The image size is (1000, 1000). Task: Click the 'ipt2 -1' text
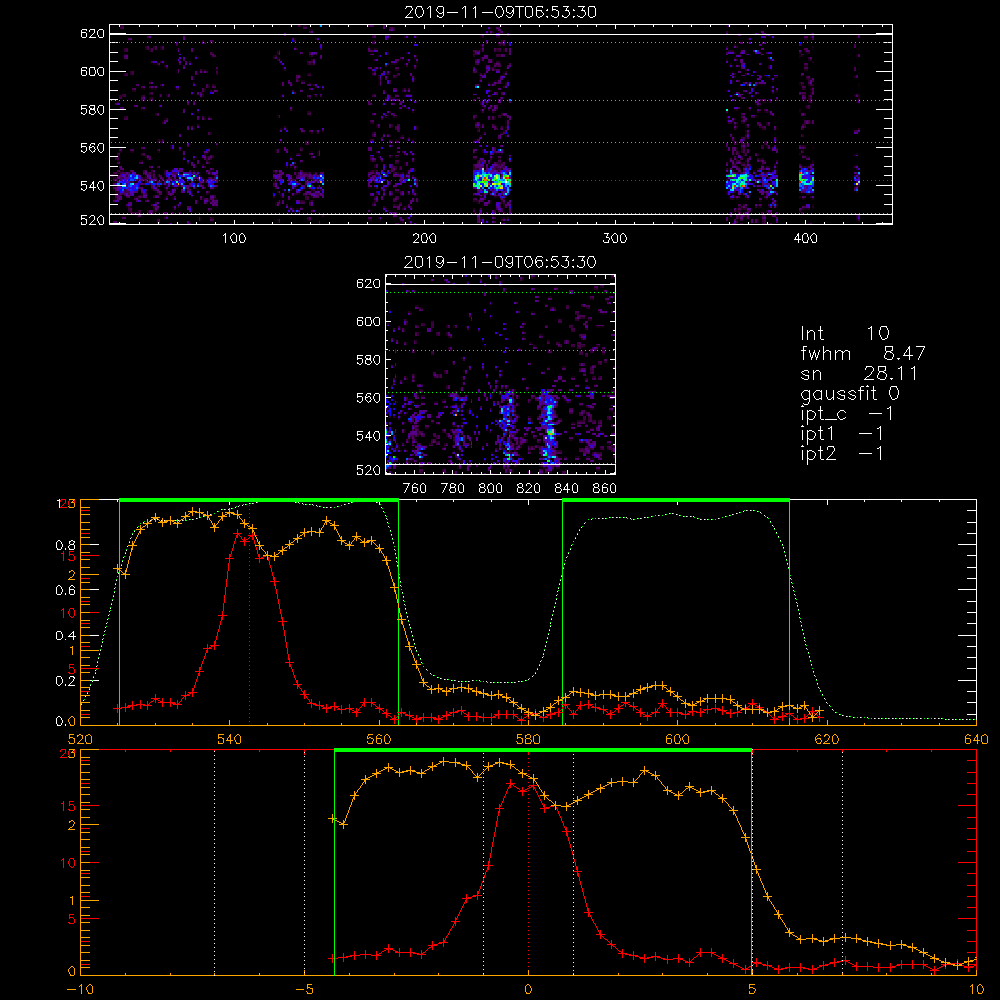click(x=842, y=454)
